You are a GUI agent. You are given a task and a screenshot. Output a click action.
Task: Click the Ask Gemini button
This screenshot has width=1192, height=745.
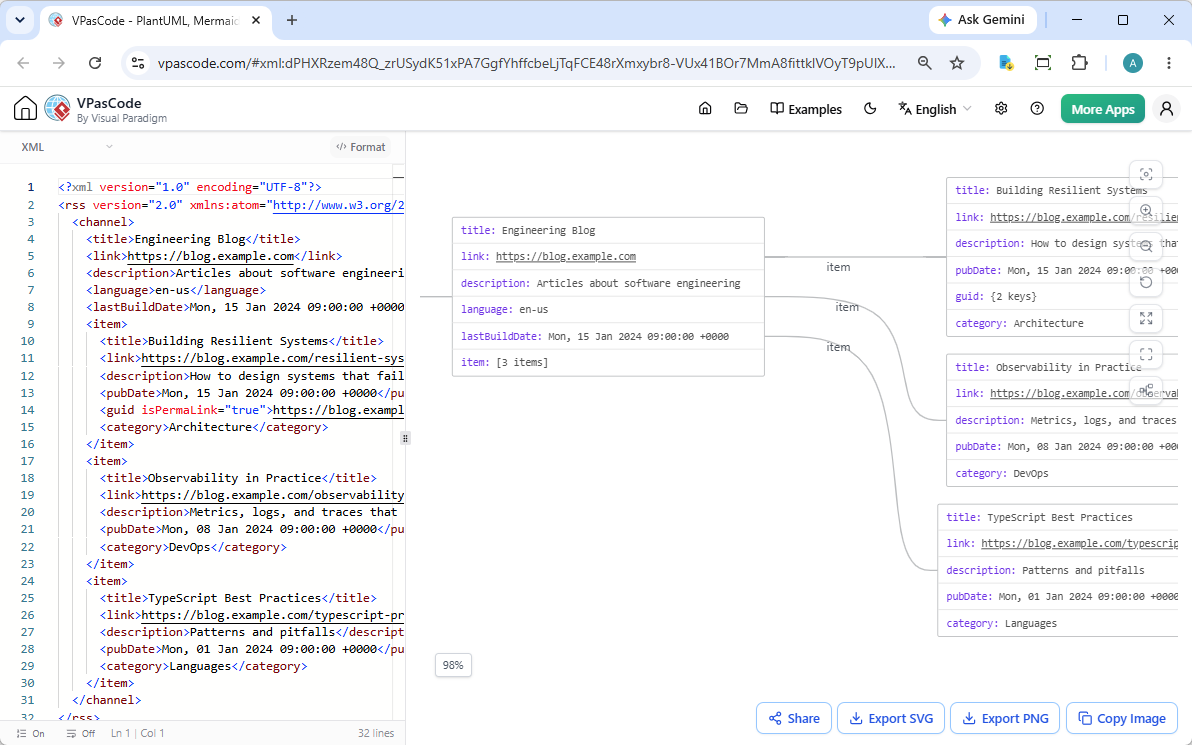point(981,20)
